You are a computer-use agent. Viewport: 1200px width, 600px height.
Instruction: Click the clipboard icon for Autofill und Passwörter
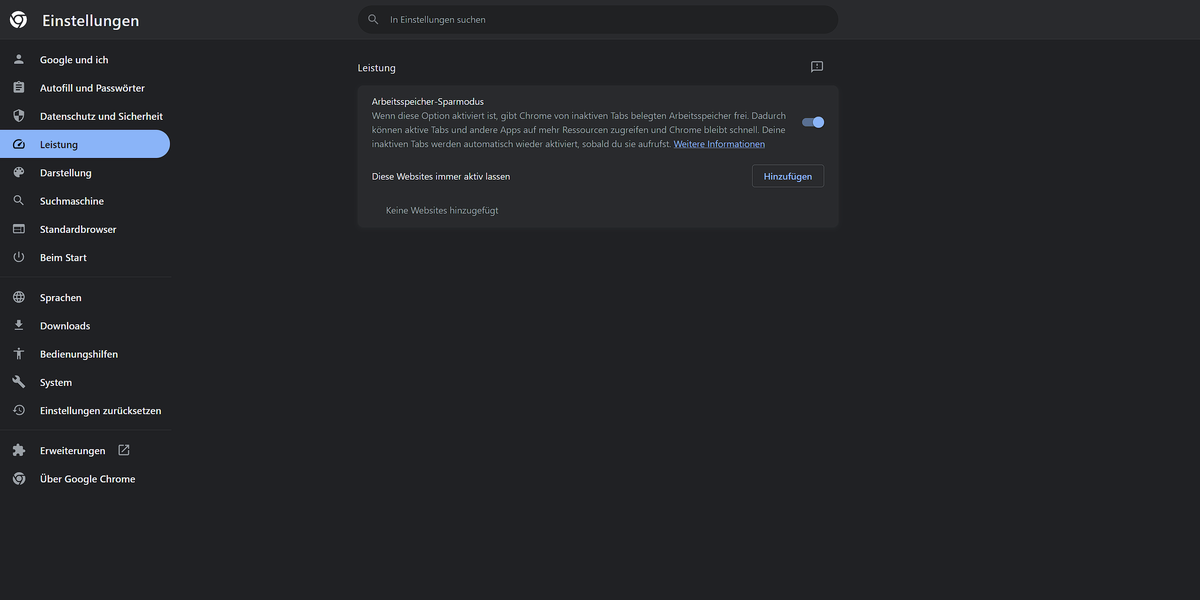(x=18, y=88)
